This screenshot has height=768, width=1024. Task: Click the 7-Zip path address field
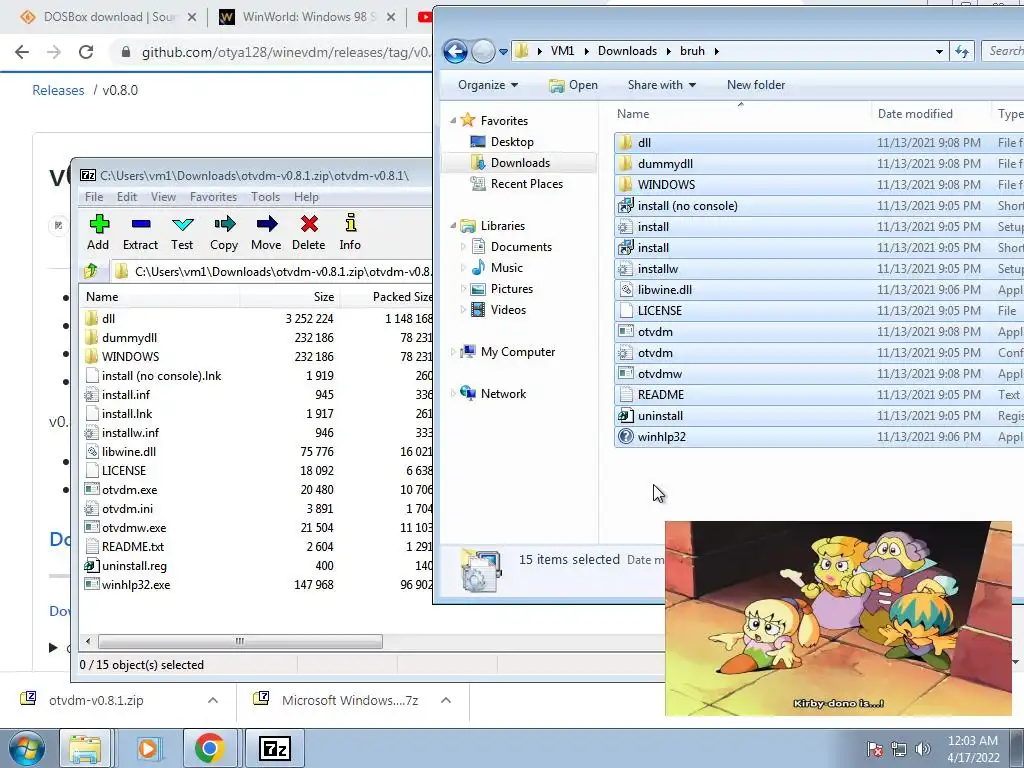point(271,271)
